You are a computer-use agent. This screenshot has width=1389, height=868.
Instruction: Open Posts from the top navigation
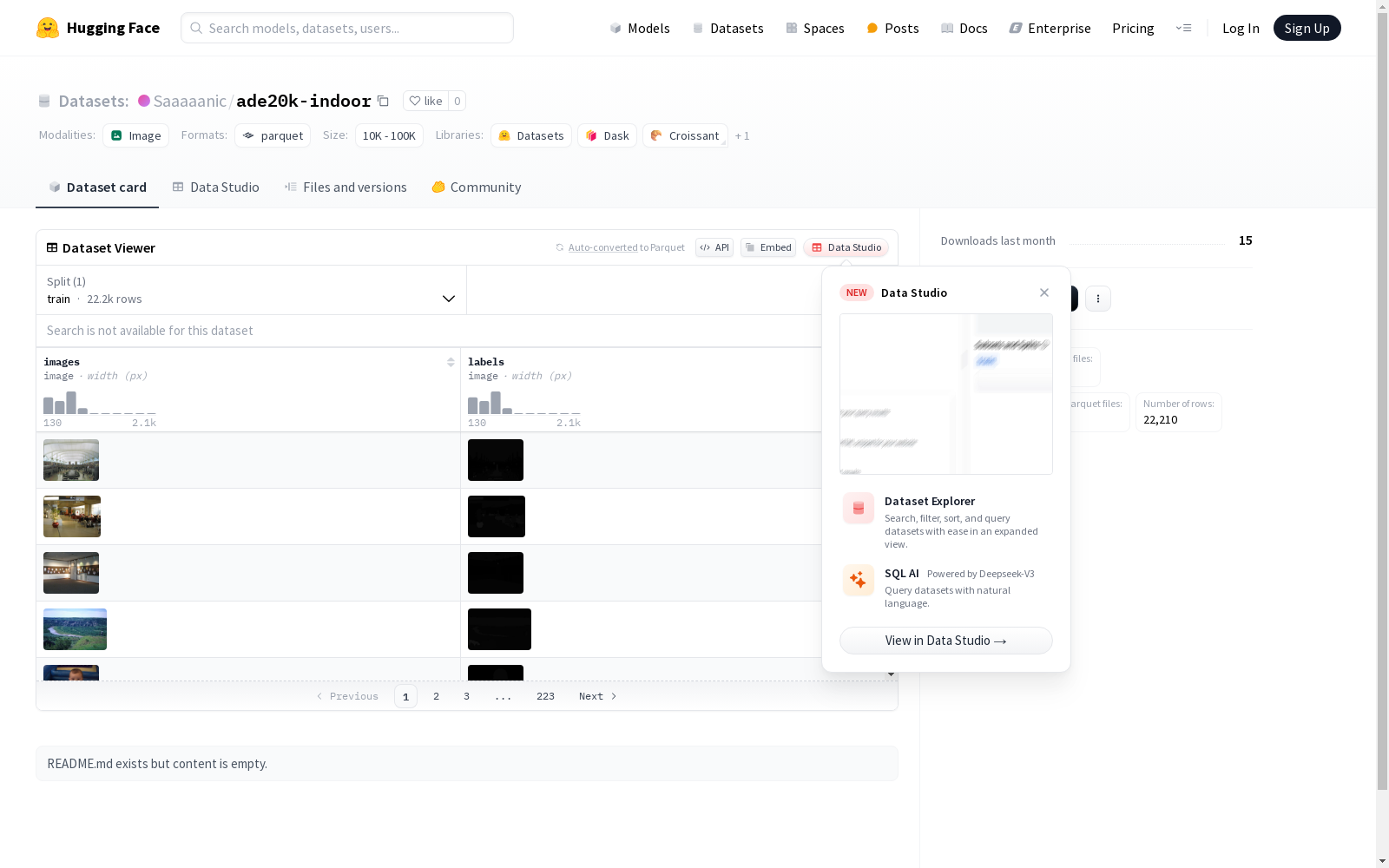pos(892,28)
